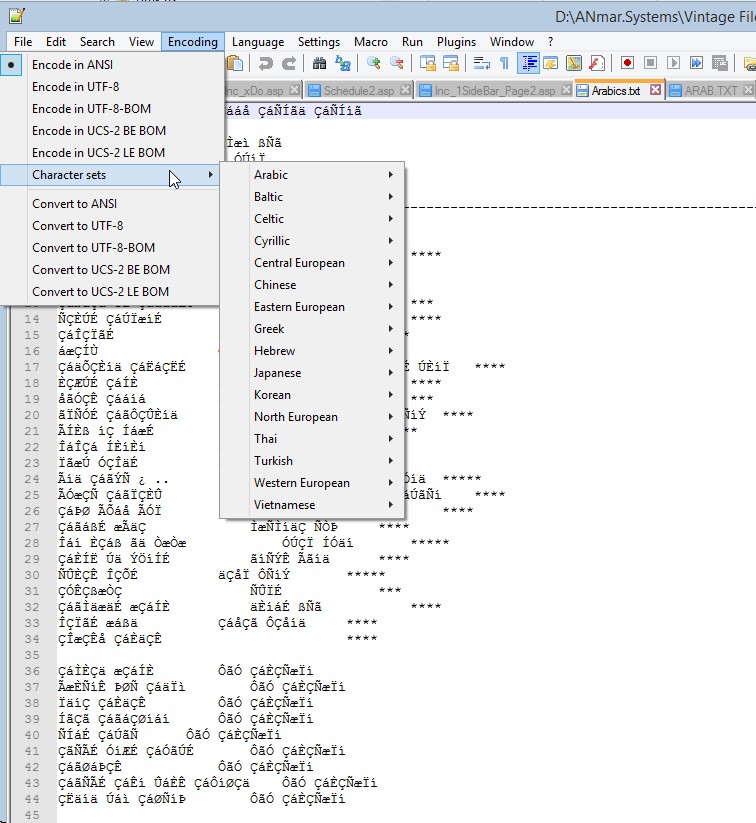
Task: Click the Stop Recording square icon
Action: tap(650, 63)
